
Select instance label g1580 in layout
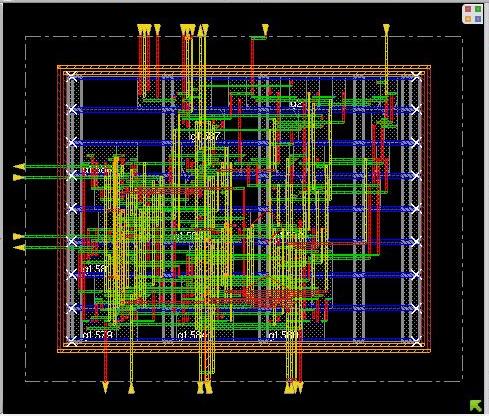coord(283,335)
